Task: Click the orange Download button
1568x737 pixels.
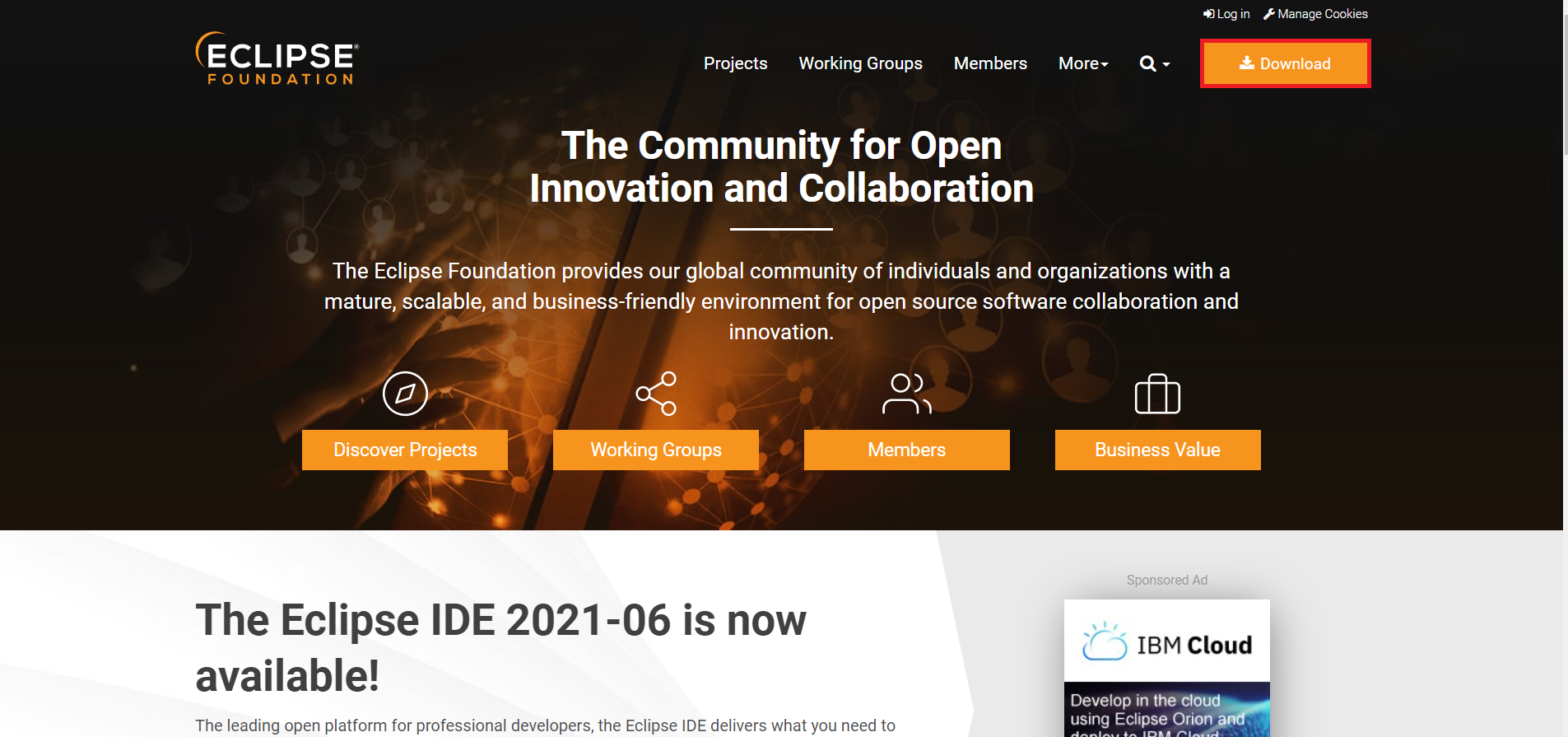Action: 1285,63
